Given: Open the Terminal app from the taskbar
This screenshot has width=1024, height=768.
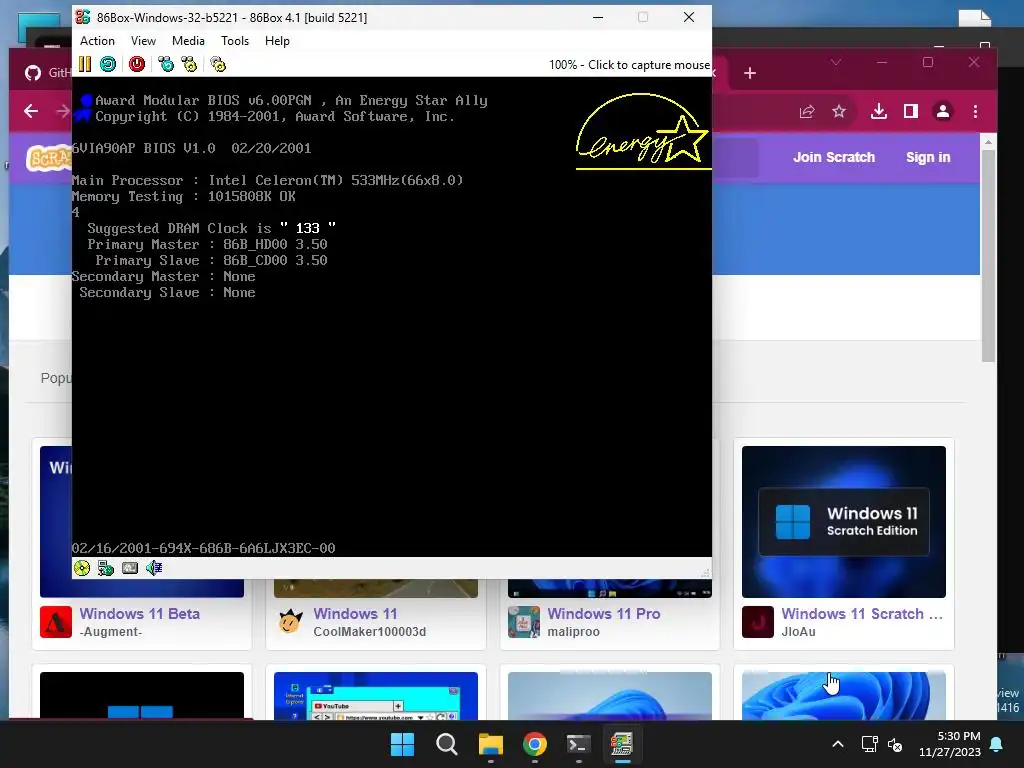Looking at the screenshot, I should [579, 744].
